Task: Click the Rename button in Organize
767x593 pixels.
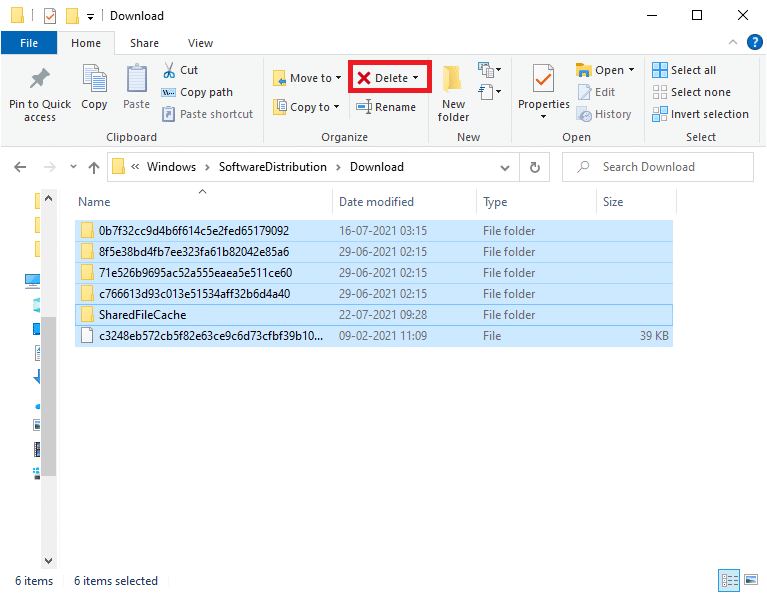Action: (x=385, y=107)
